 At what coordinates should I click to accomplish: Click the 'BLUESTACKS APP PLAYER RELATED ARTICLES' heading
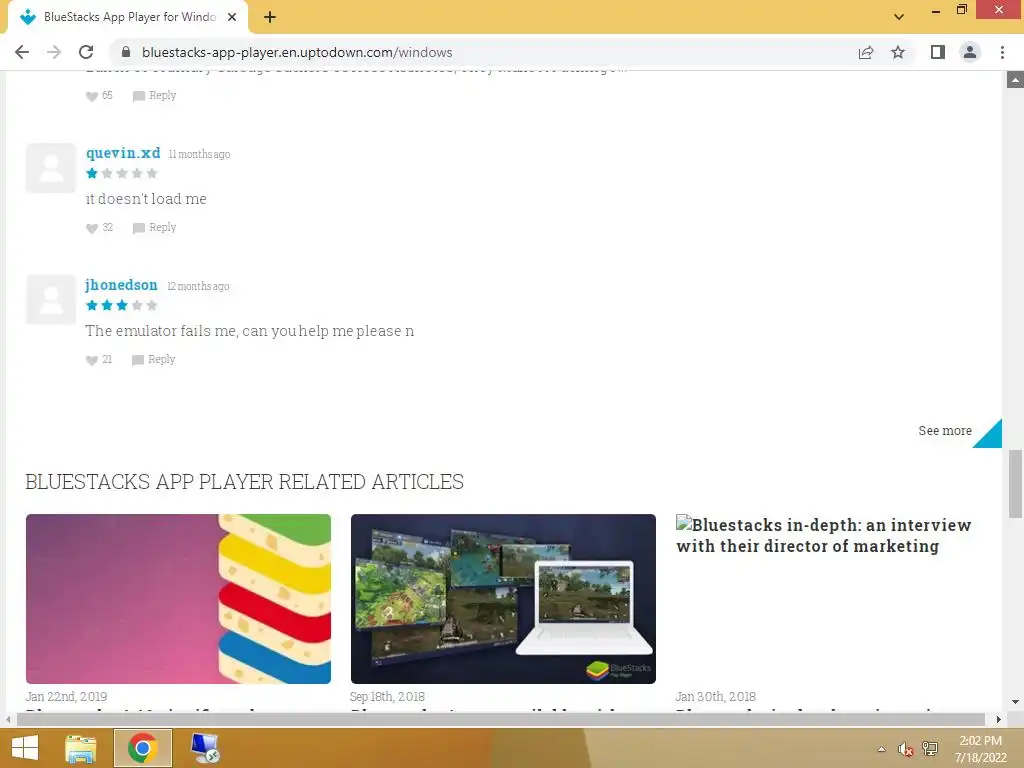pos(244,482)
